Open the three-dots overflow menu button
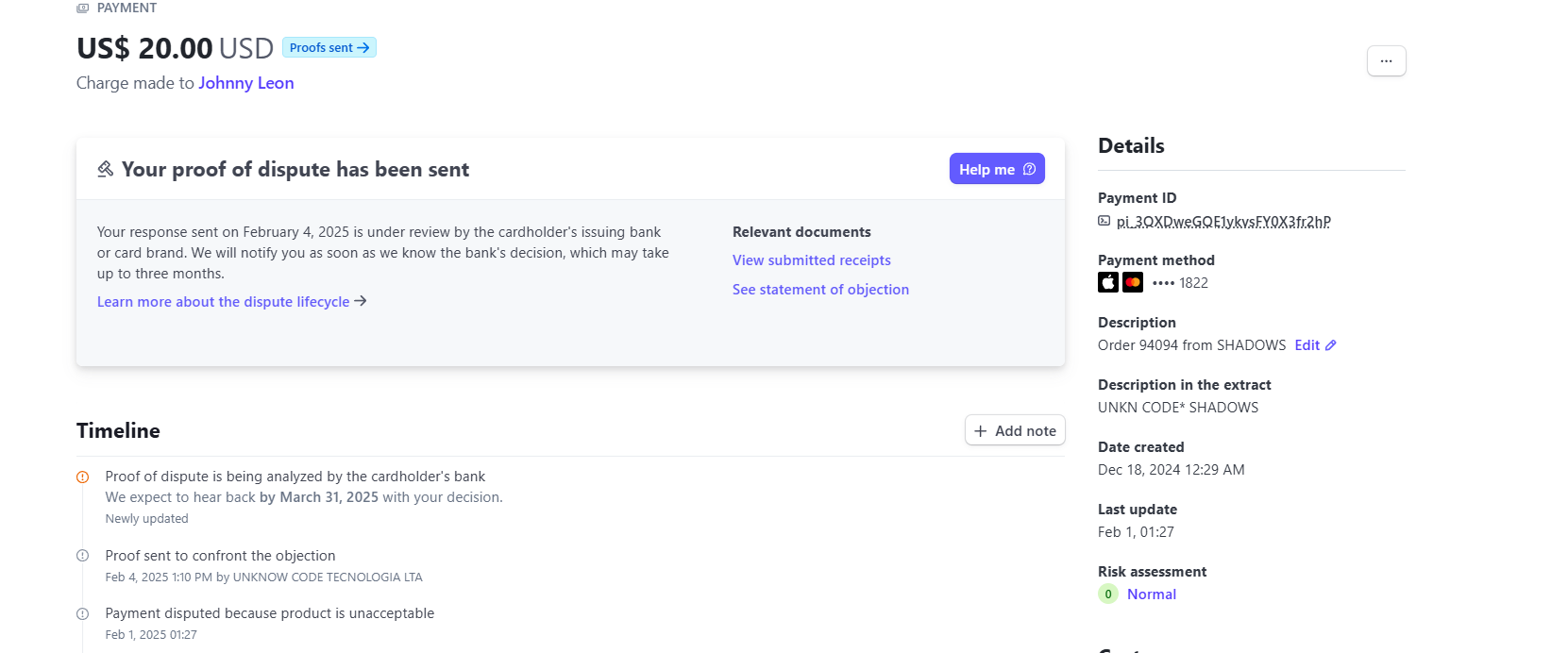The width and height of the screenshot is (1568, 653). [1386, 61]
